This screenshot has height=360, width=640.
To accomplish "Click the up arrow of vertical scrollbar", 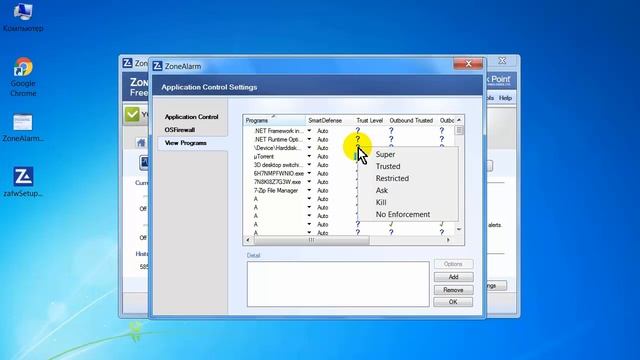I will tap(459, 120).
